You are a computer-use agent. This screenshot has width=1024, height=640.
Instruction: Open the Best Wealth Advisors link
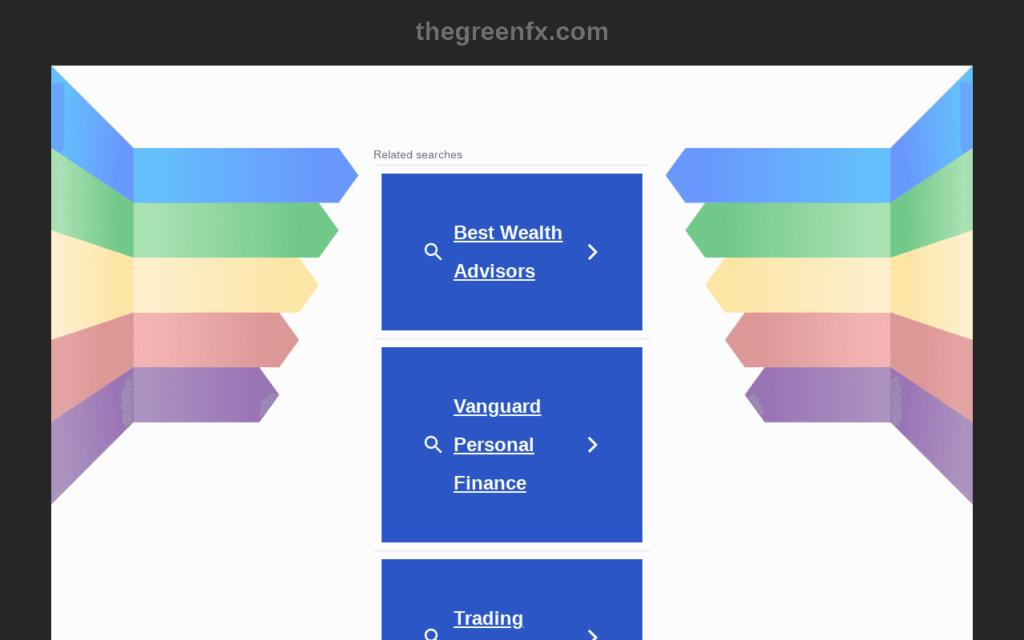(507, 251)
